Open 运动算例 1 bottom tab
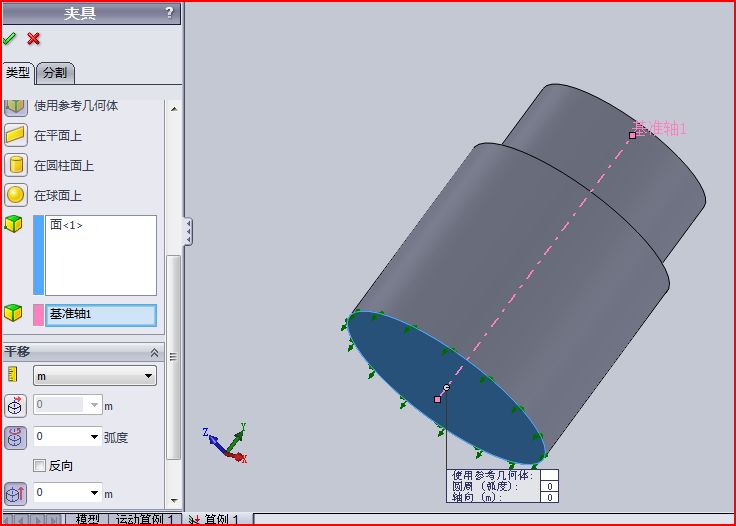Viewport: 736px width, 526px height. (145, 519)
